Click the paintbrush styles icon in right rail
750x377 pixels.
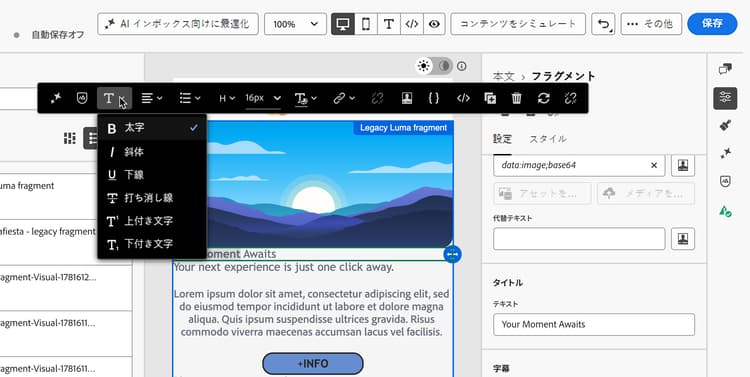click(x=725, y=125)
